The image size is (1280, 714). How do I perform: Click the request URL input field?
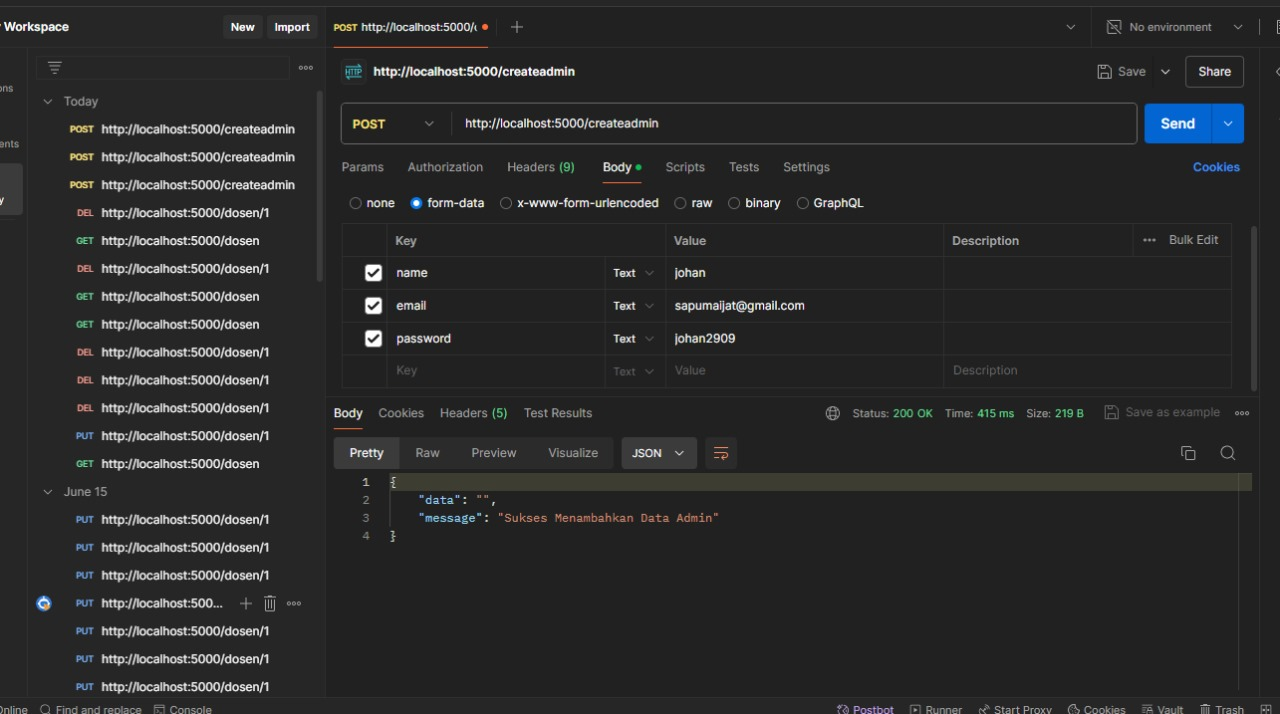click(x=794, y=124)
